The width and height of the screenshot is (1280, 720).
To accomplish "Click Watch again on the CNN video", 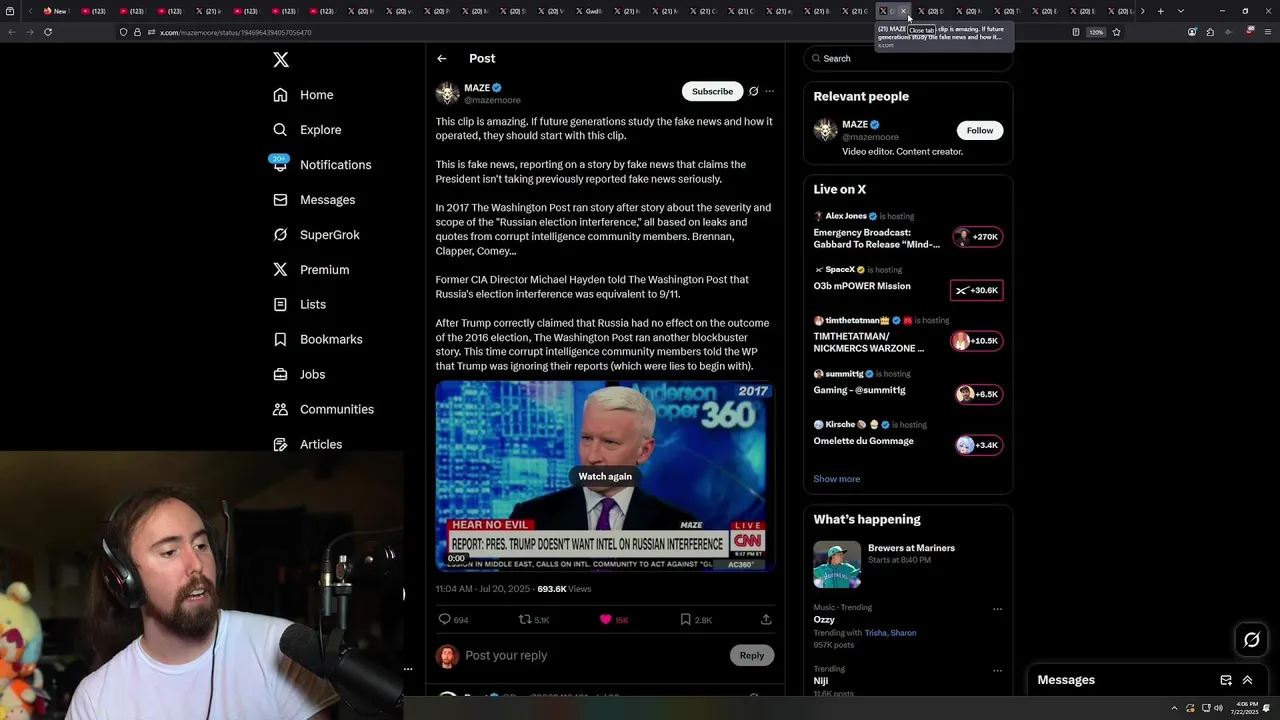I will click(605, 476).
